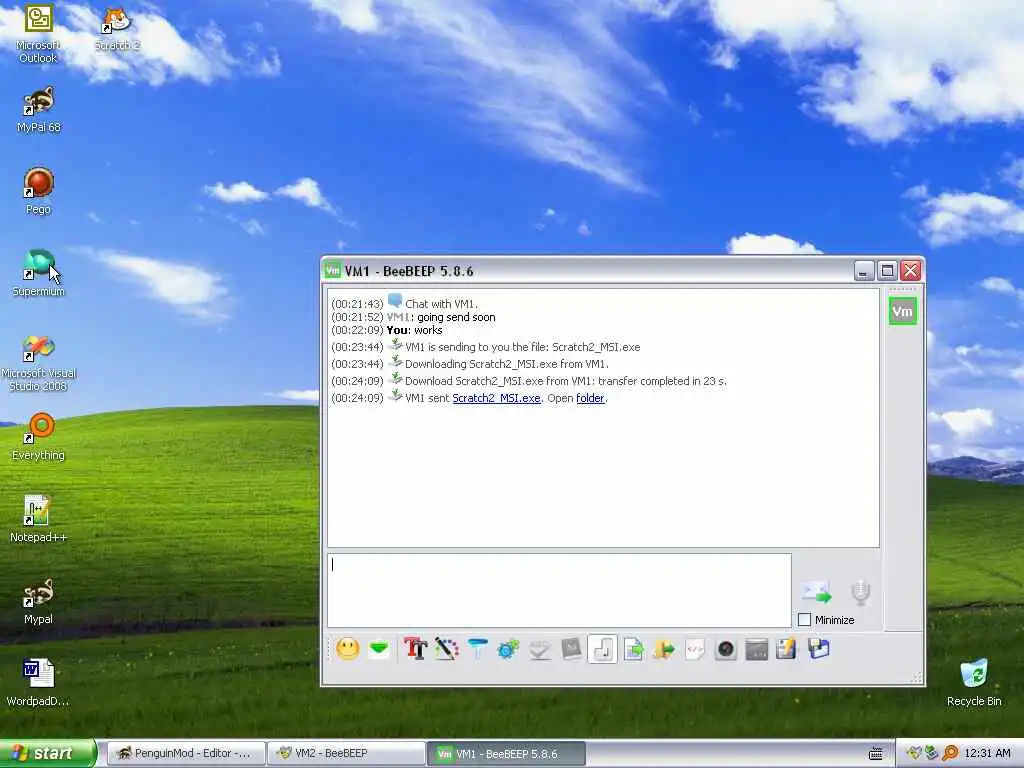
Task: Click the document-with-green-arrow send file icon
Action: pos(633,649)
